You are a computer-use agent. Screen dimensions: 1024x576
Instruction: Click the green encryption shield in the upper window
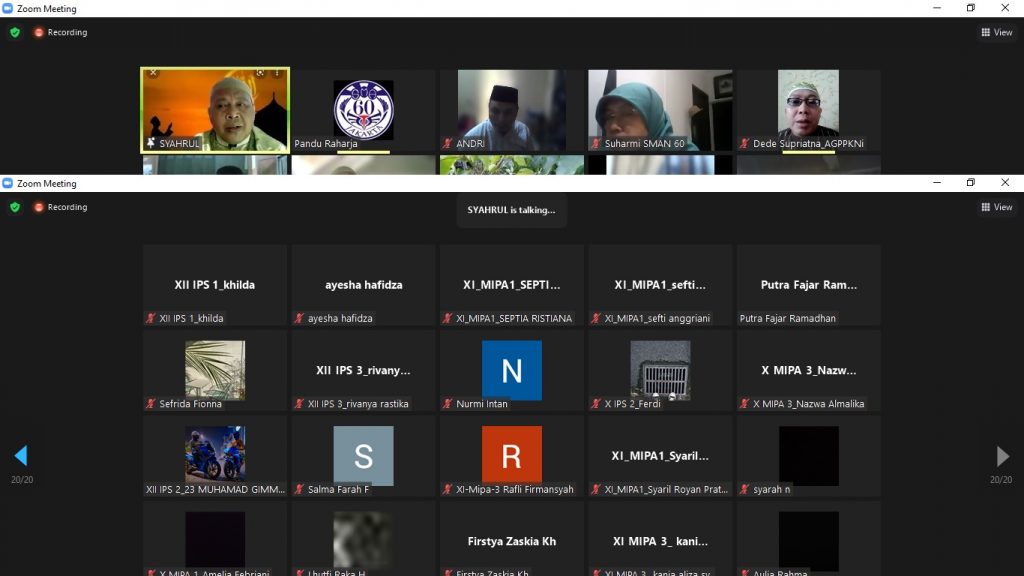15,32
